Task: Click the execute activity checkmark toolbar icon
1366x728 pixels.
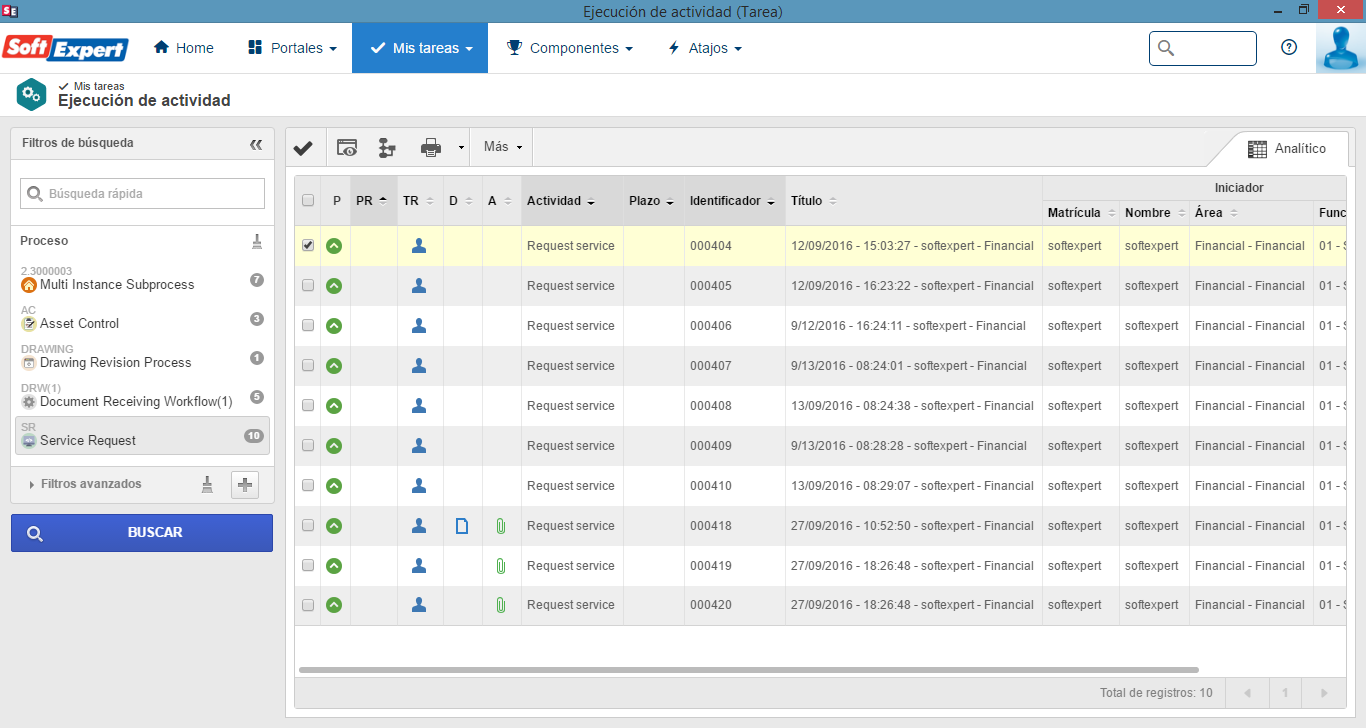Action: [303, 148]
